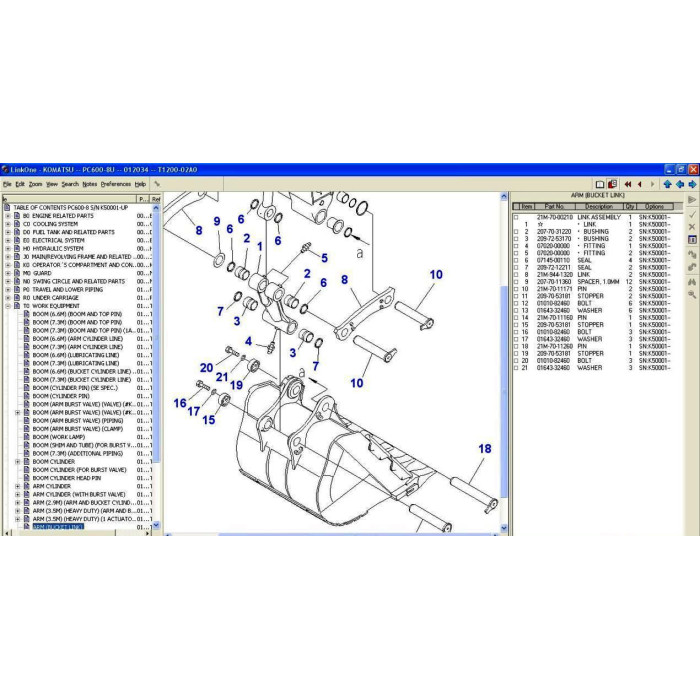This screenshot has width=700, height=700.
Task: Click the red books library icon
Action: [x=612, y=184]
